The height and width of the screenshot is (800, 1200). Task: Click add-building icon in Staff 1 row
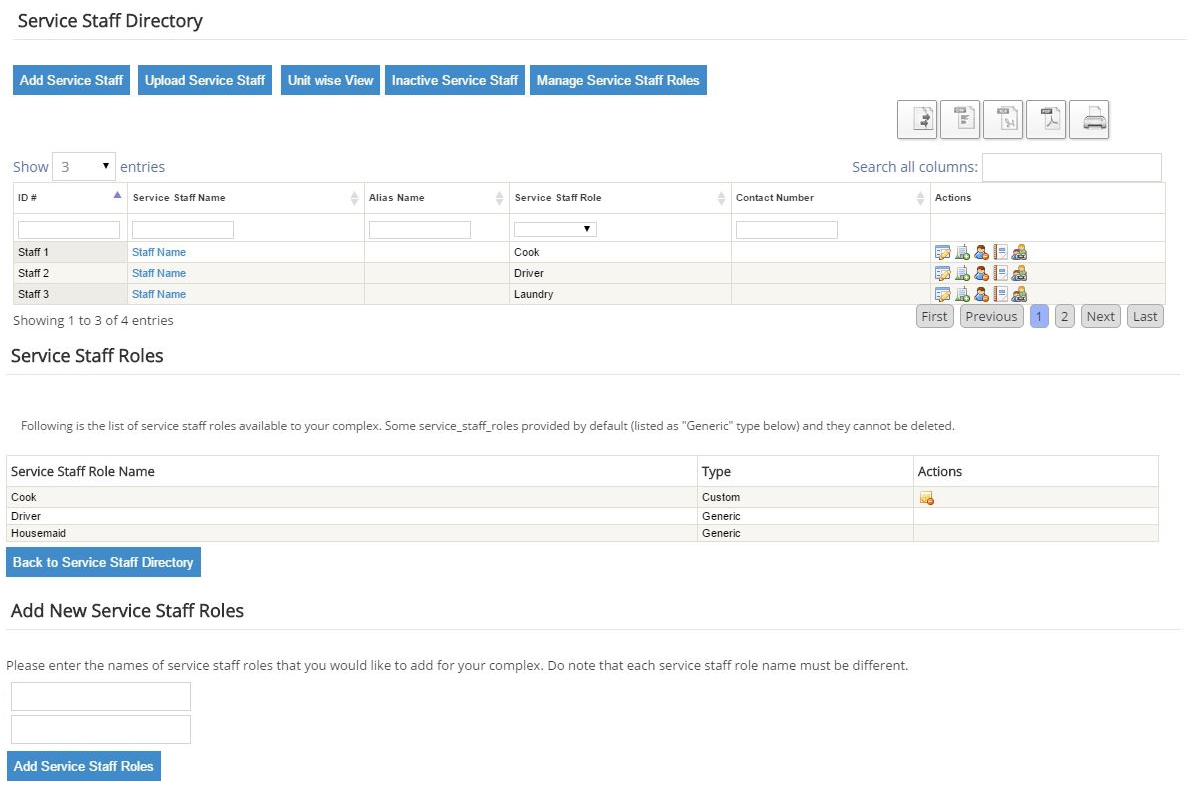coord(962,252)
